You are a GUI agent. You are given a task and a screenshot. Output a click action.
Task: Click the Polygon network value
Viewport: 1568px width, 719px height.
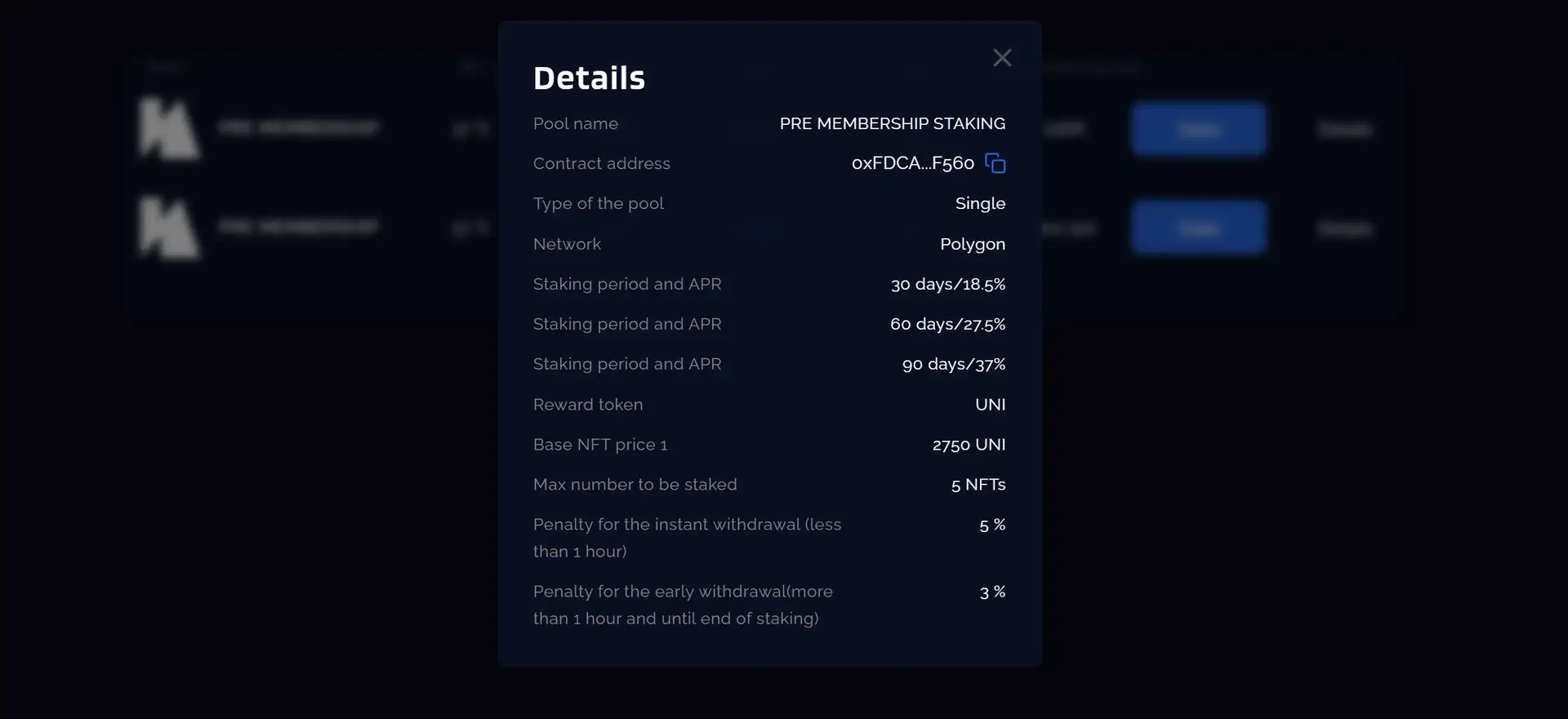click(972, 244)
